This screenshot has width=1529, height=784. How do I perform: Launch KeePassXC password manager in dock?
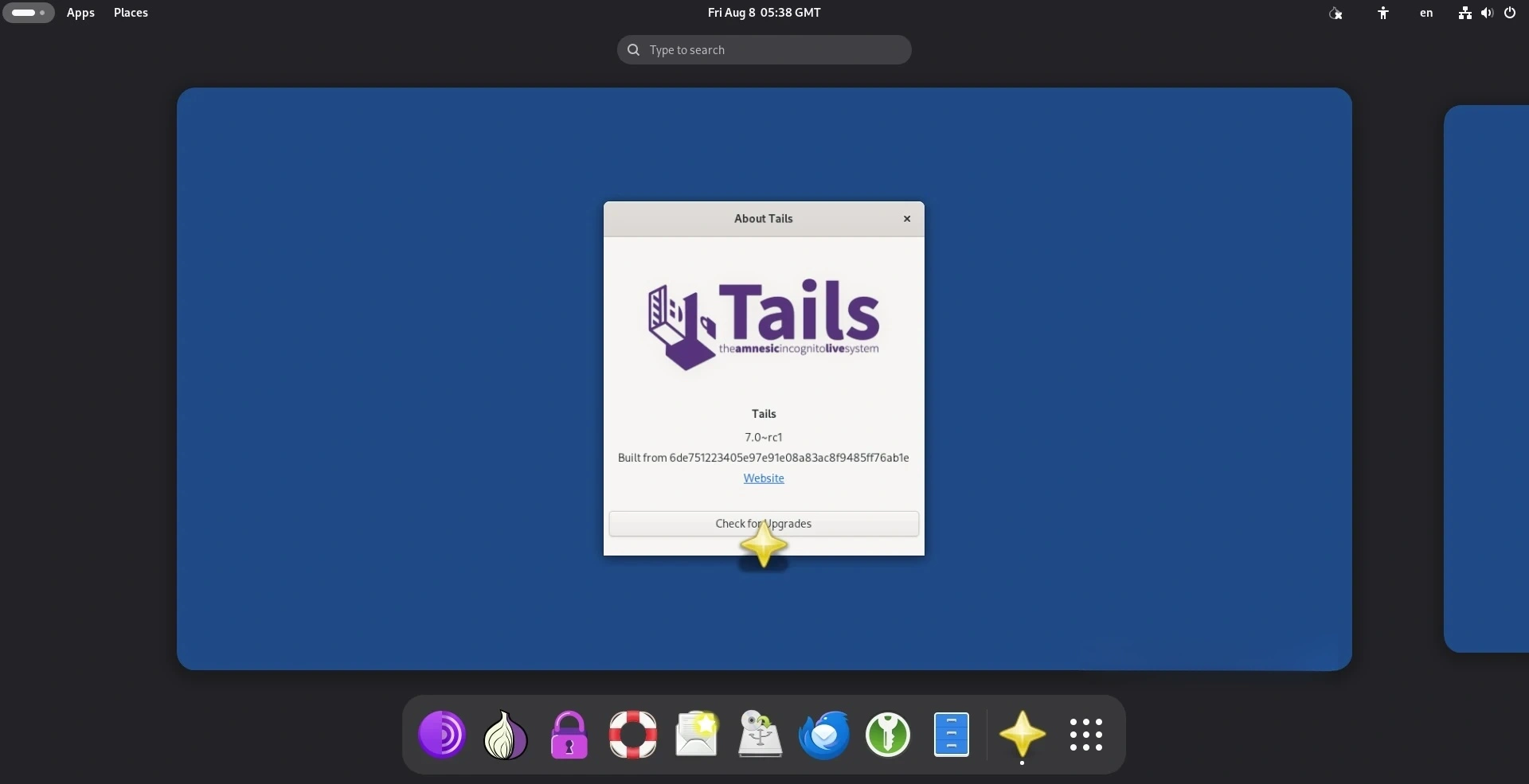pos(888,735)
